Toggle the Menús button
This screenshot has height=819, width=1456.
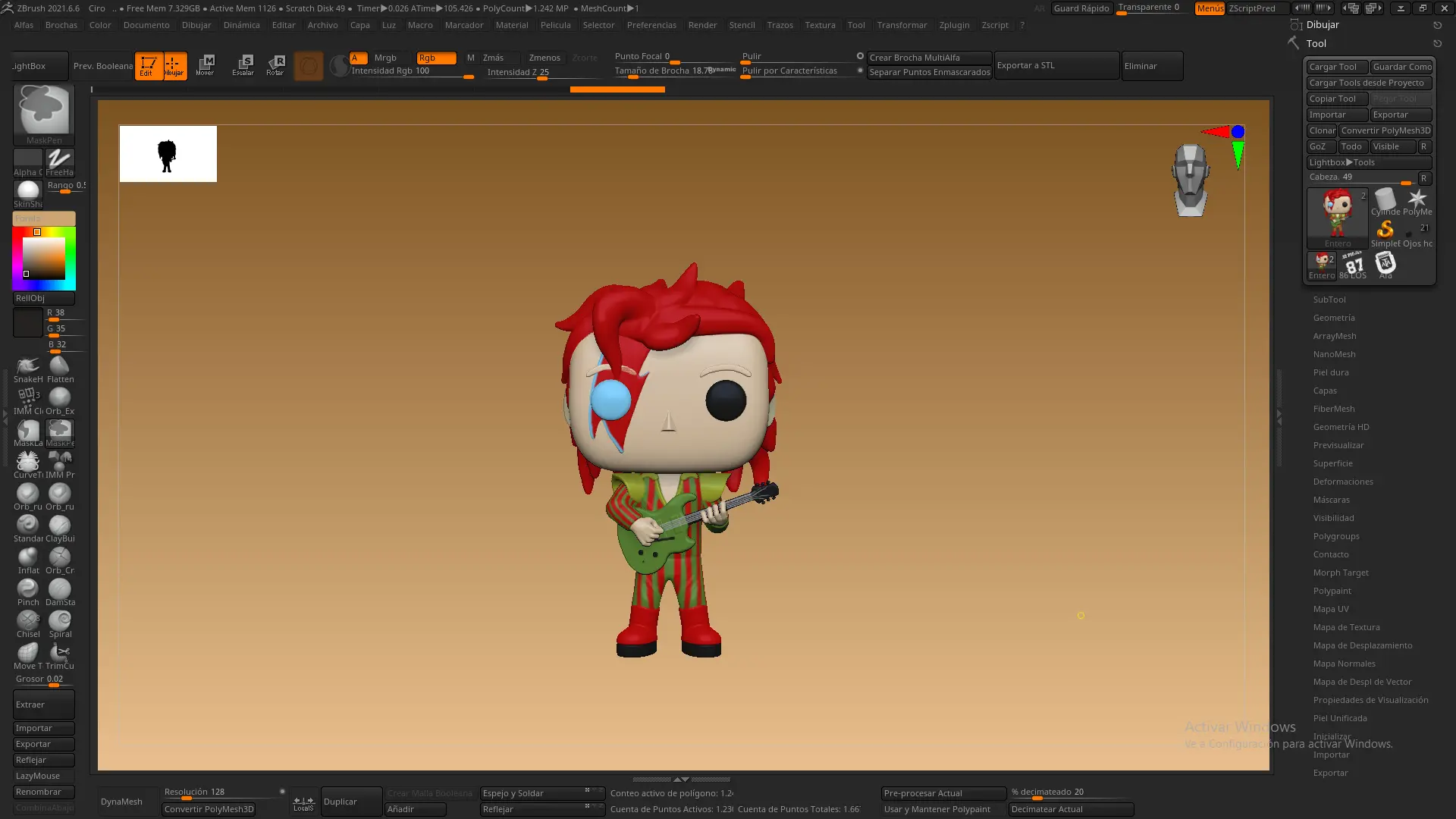(1210, 8)
